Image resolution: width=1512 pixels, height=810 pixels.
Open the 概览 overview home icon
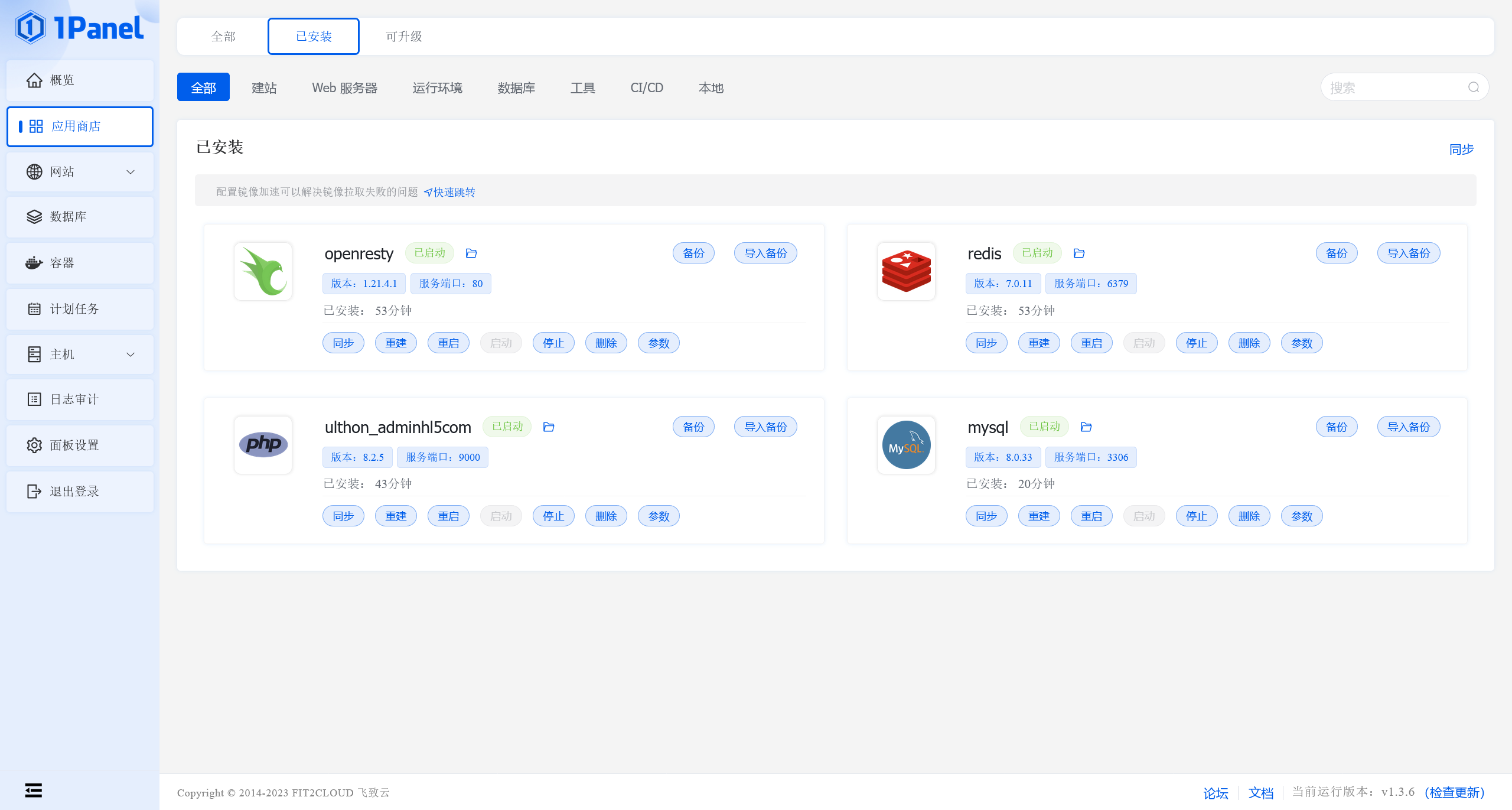pos(34,80)
